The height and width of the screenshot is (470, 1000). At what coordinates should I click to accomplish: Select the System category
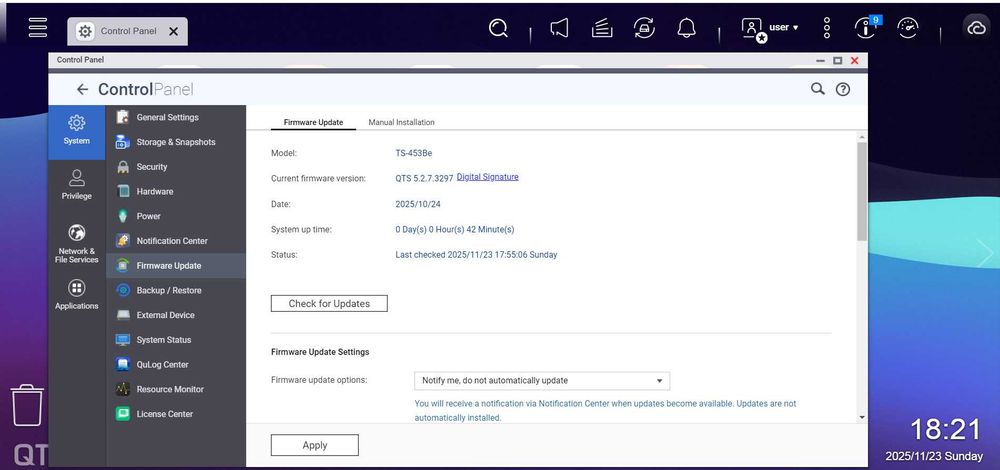[x=77, y=131]
